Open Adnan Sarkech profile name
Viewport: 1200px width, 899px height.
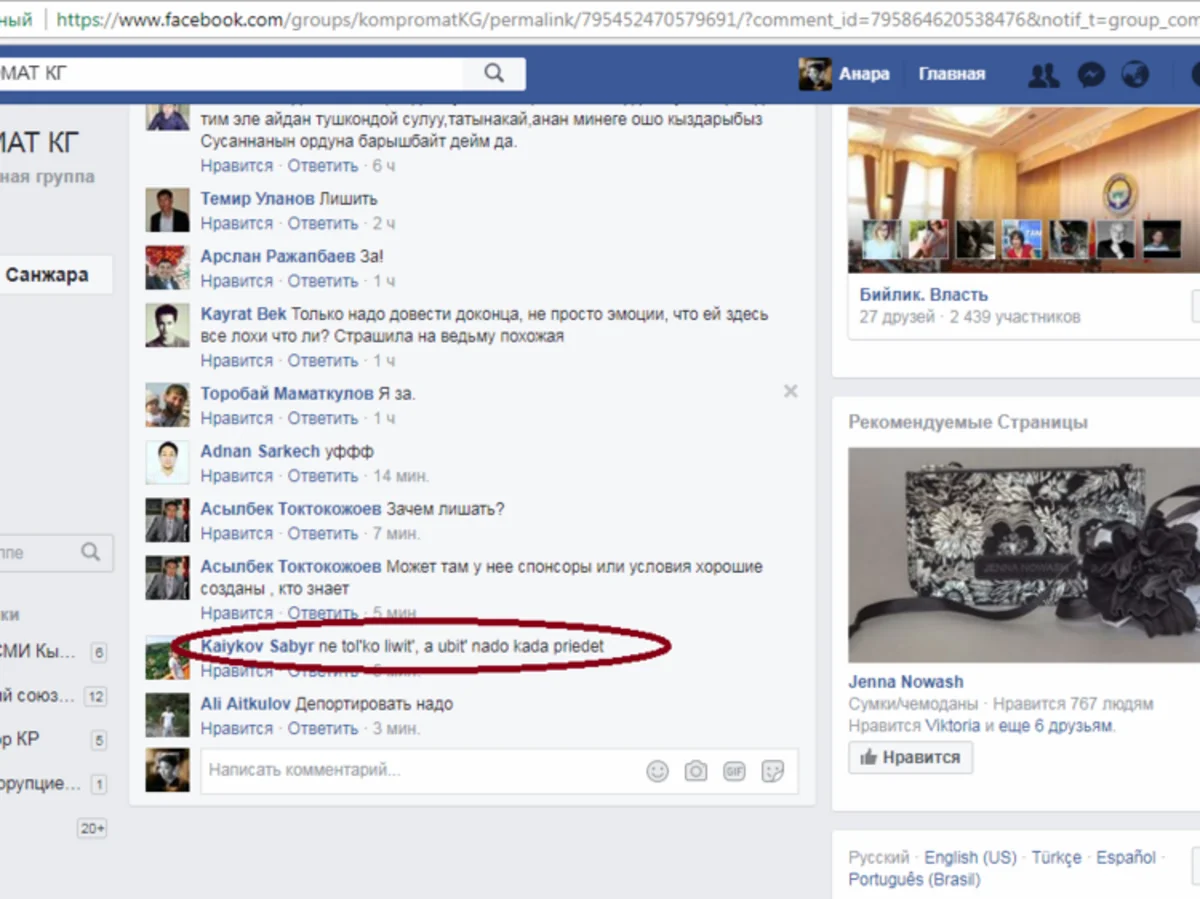pos(260,452)
